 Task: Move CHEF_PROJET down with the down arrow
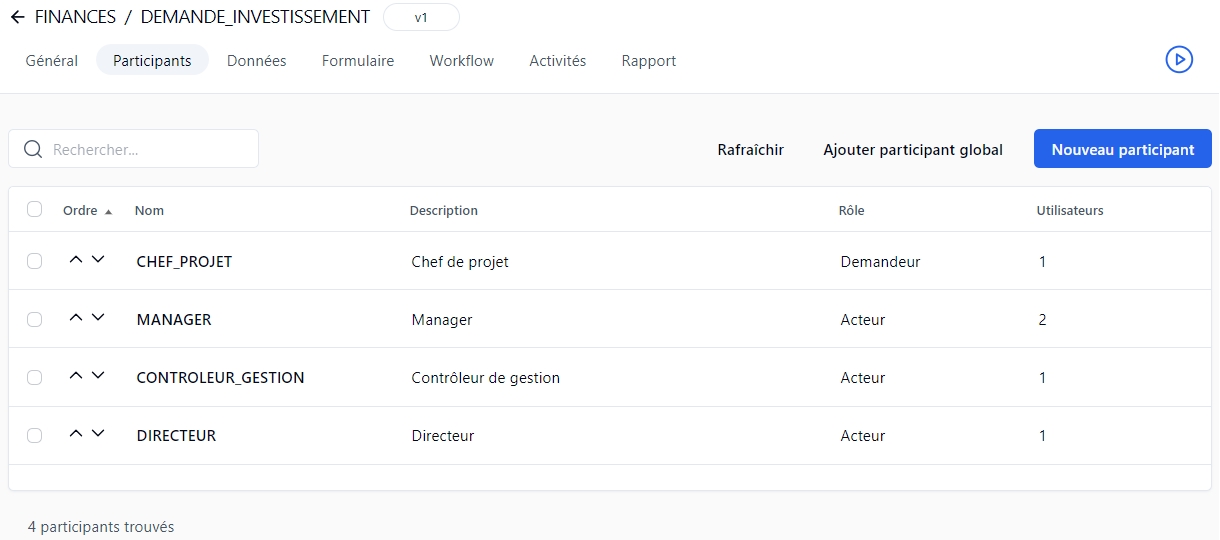point(98,260)
